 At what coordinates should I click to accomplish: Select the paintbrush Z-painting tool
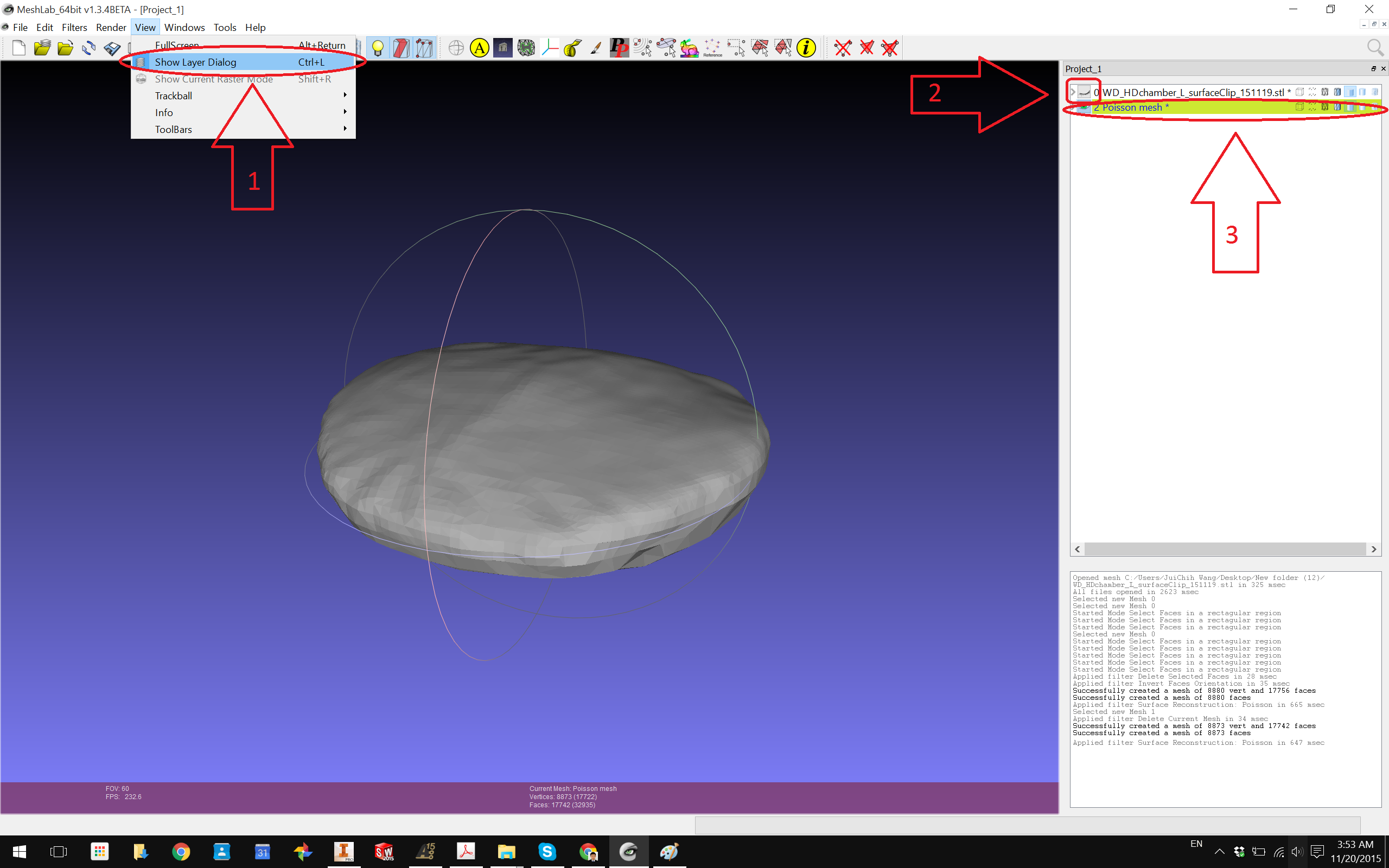(x=596, y=48)
